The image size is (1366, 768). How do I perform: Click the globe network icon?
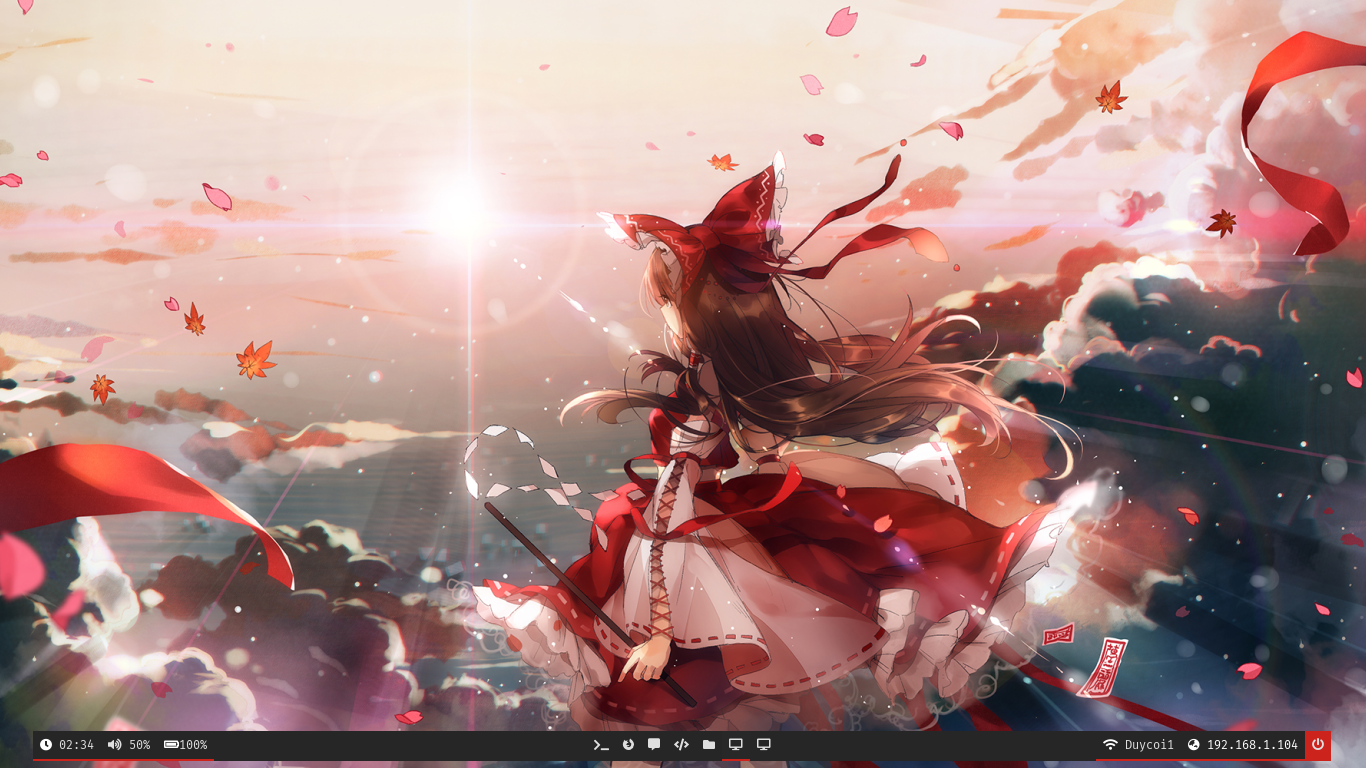pyautogui.click(x=1193, y=745)
